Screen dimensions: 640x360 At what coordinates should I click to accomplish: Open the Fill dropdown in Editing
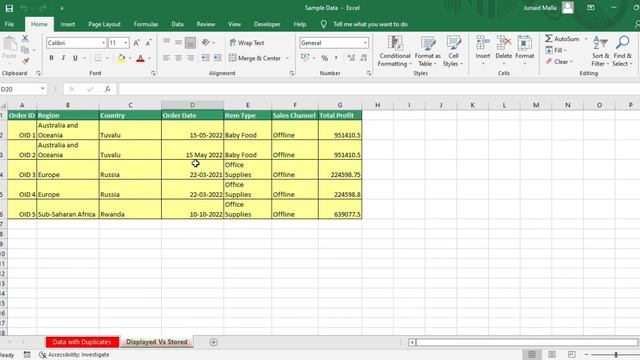pos(556,50)
